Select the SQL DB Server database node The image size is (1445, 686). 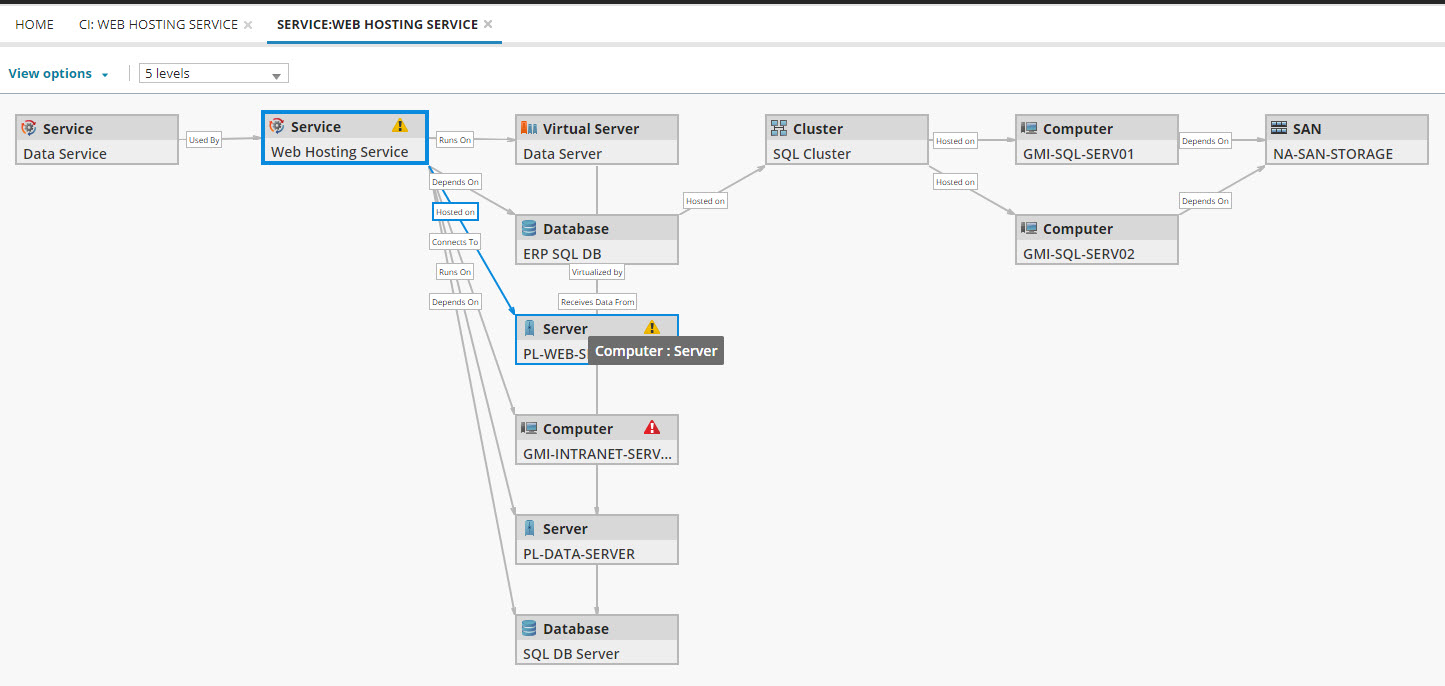(597, 640)
